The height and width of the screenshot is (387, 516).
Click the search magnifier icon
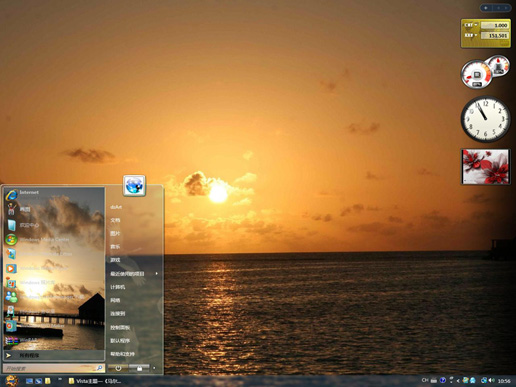pos(99,368)
